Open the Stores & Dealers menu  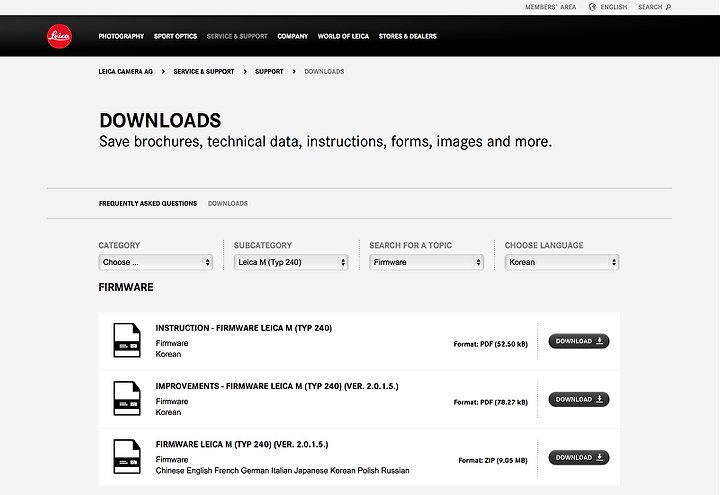(408, 36)
